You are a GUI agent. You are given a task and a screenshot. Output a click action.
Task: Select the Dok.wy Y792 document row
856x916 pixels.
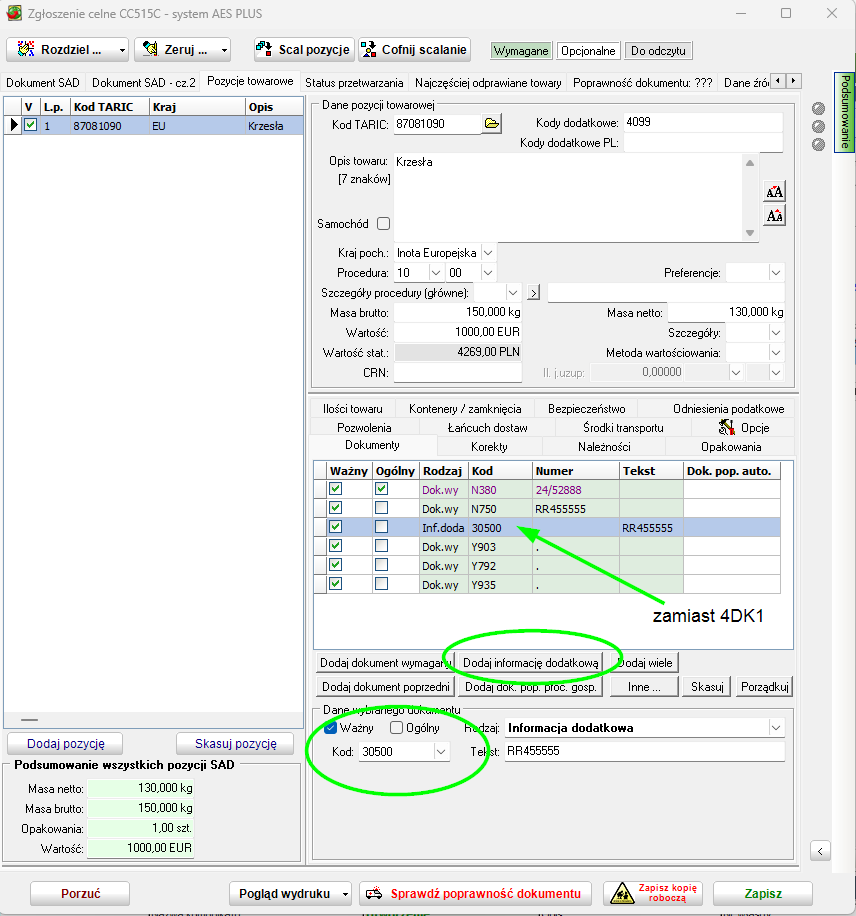pyautogui.click(x=547, y=565)
